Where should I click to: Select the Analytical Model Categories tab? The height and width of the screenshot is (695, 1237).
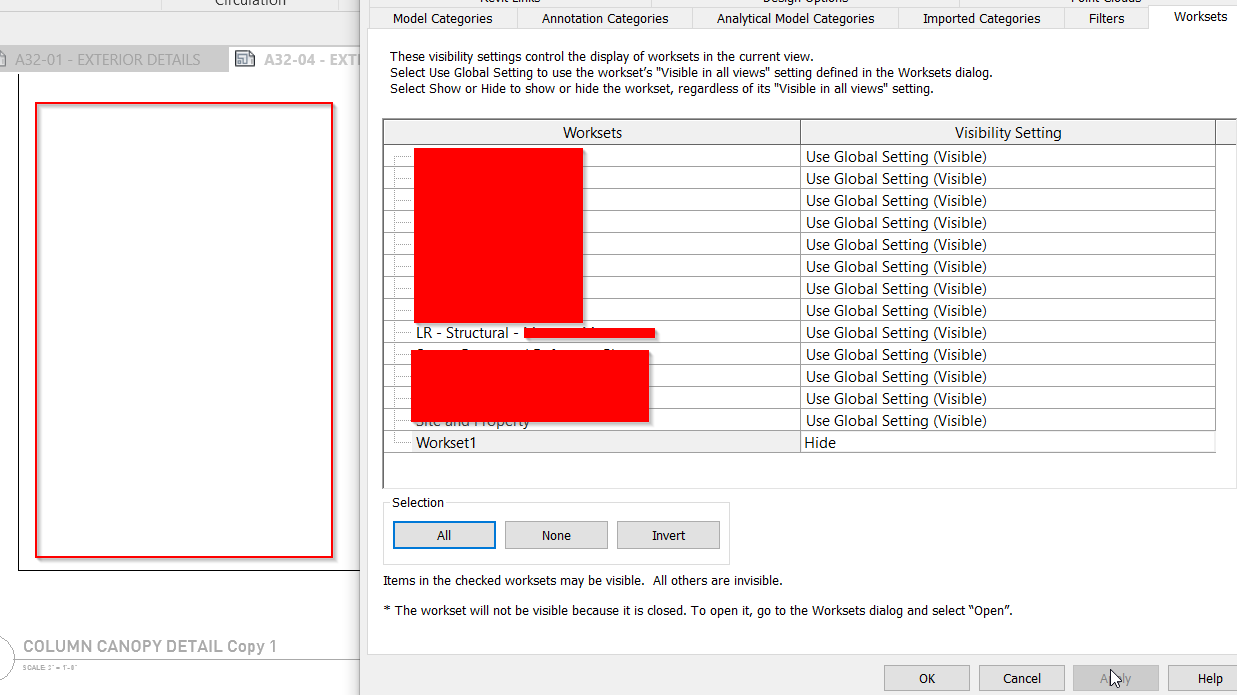795,18
